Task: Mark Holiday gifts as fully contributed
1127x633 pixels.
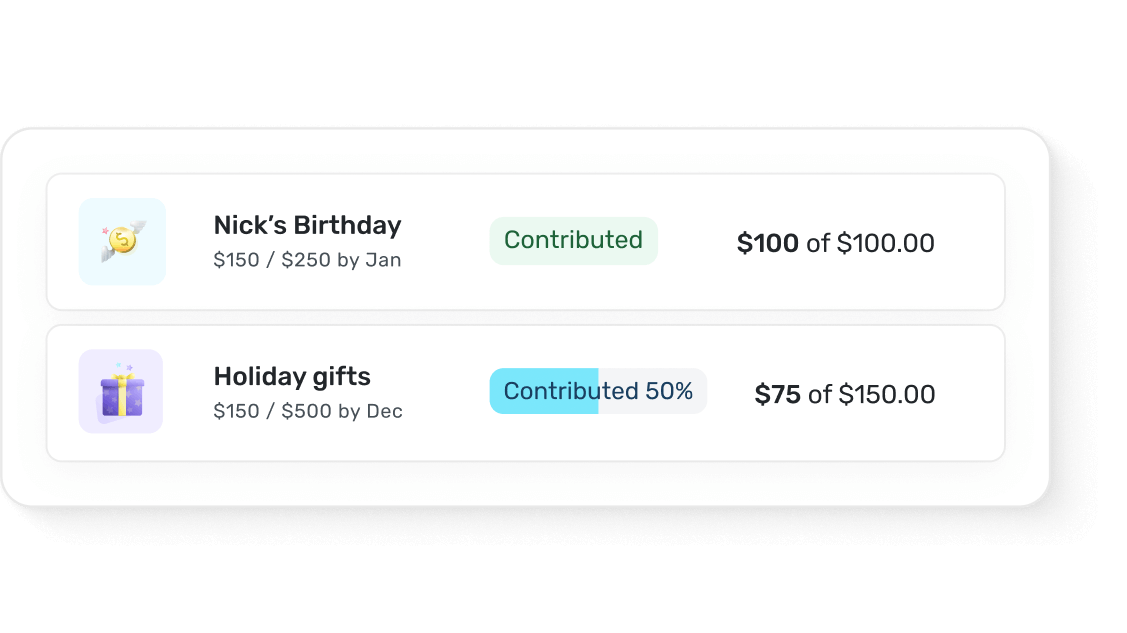Action: 597,391
